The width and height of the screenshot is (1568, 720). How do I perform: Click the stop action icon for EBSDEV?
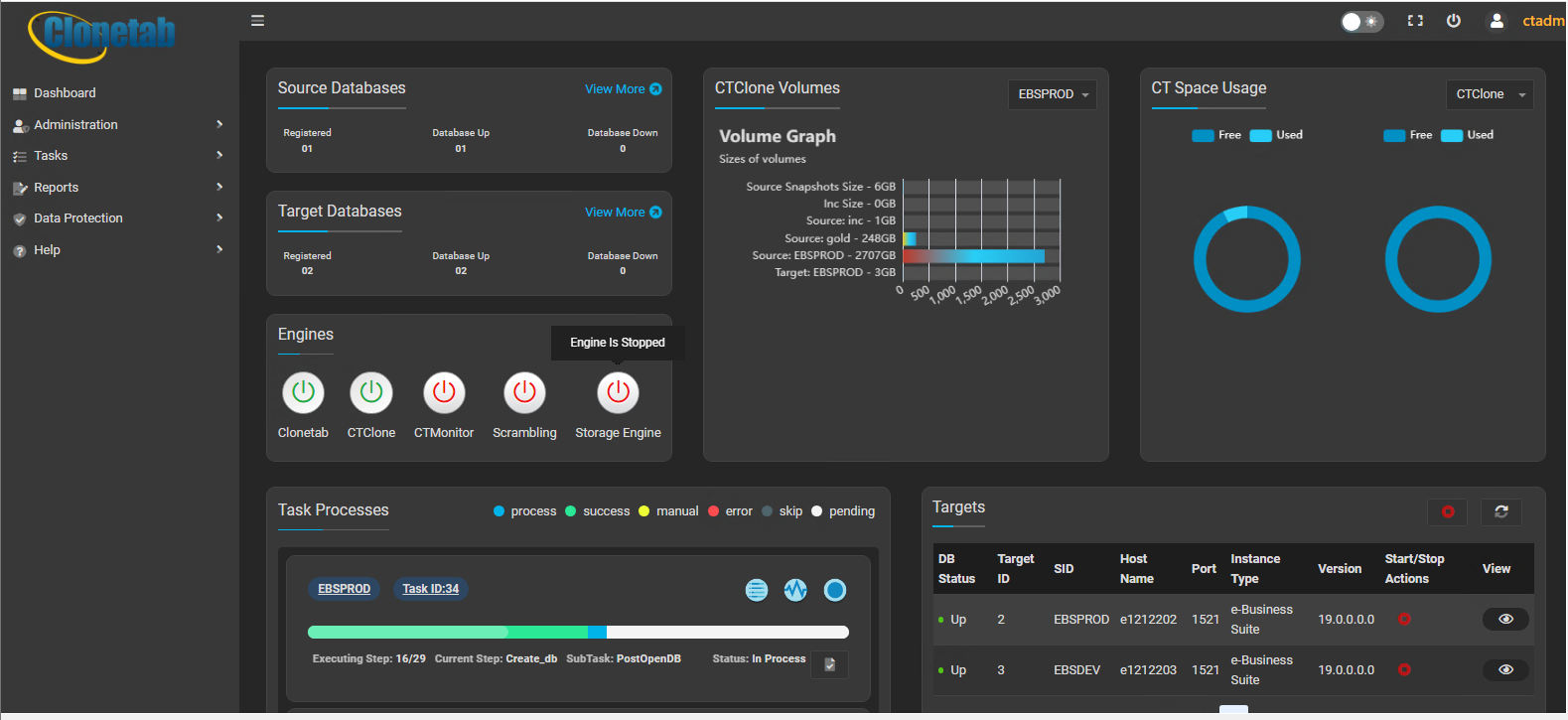1404,669
